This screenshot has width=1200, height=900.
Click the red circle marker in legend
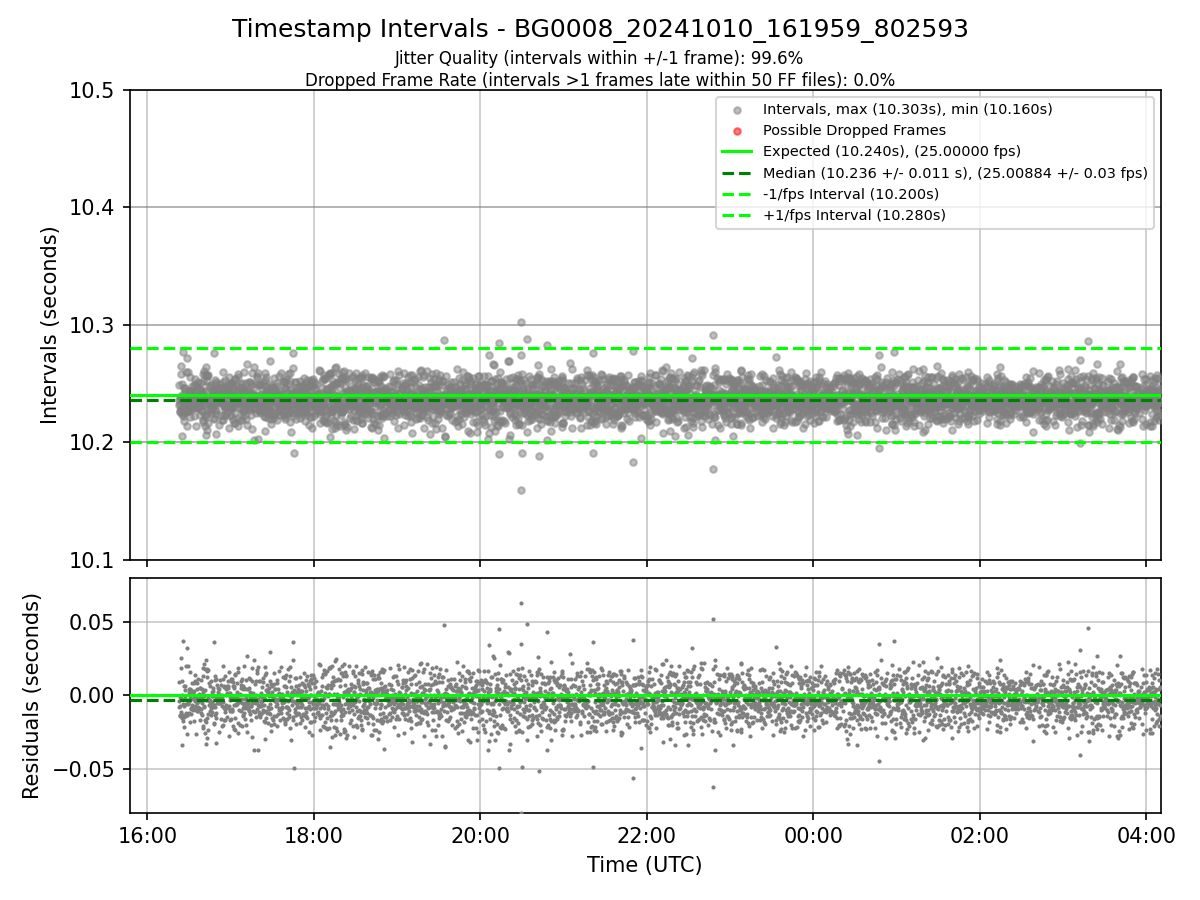point(737,131)
